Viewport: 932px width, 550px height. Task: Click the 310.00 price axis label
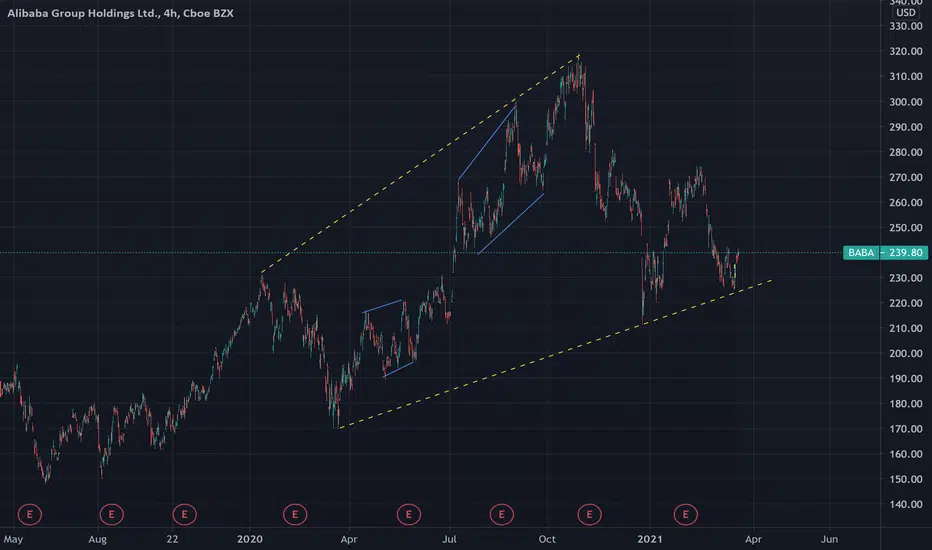pyautogui.click(x=906, y=77)
